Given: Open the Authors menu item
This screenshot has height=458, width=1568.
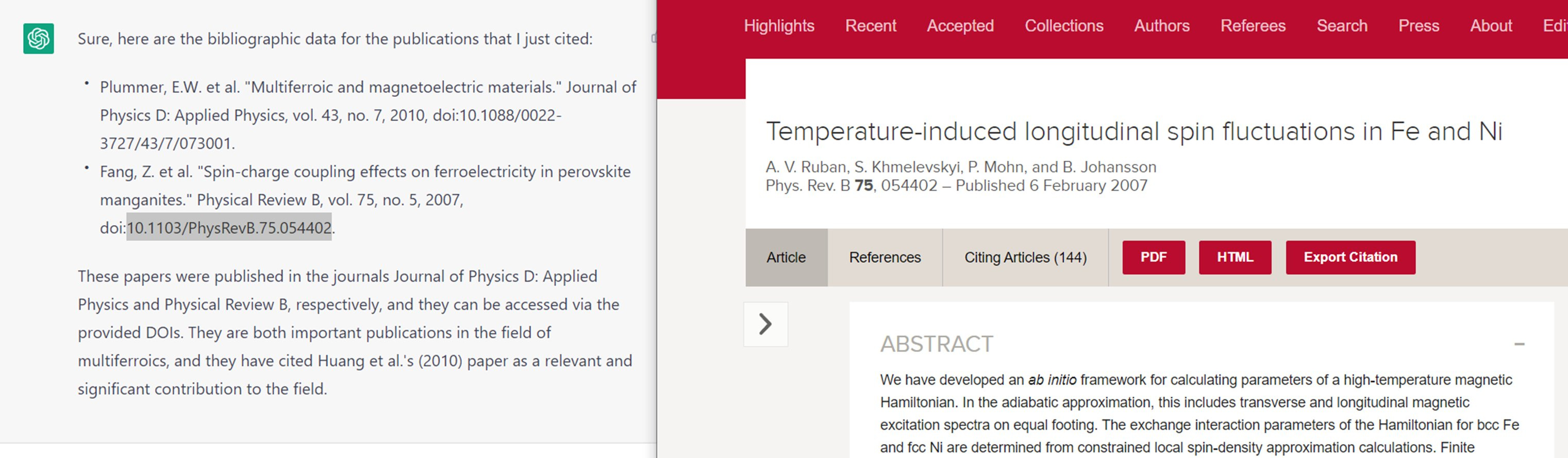Looking at the screenshot, I should tap(1161, 26).
